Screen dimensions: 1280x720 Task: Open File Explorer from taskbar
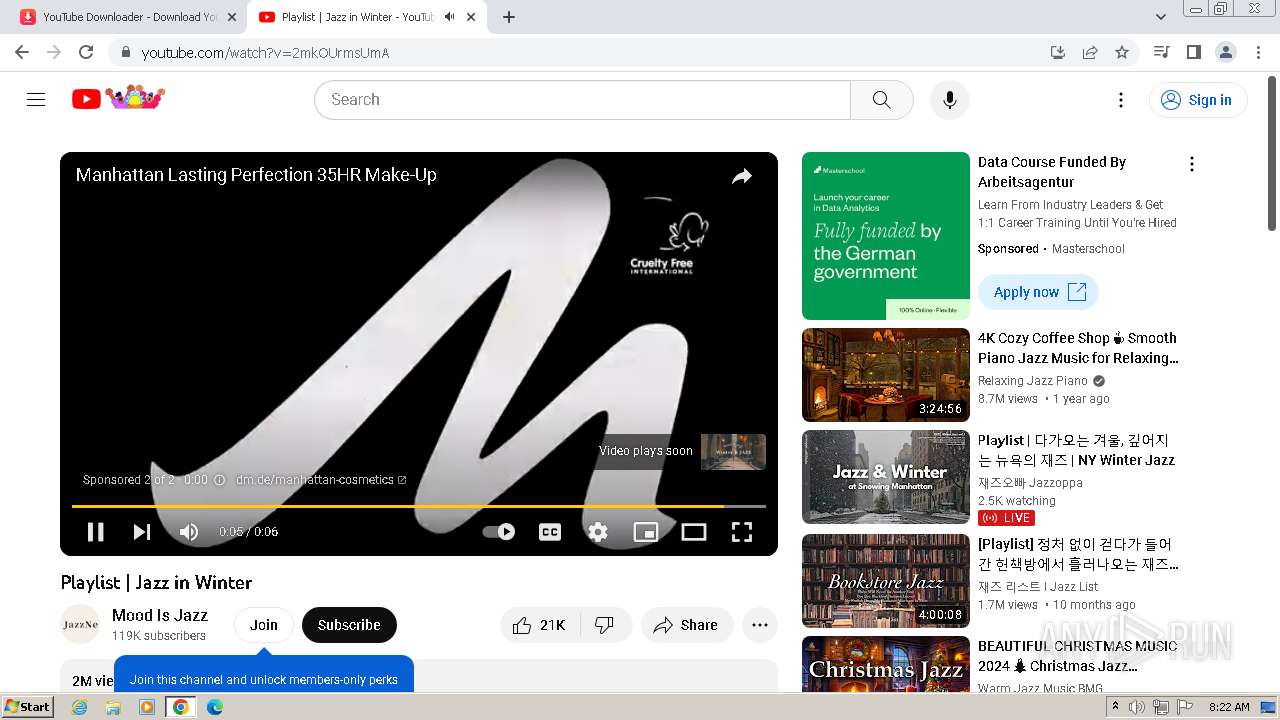click(113, 707)
